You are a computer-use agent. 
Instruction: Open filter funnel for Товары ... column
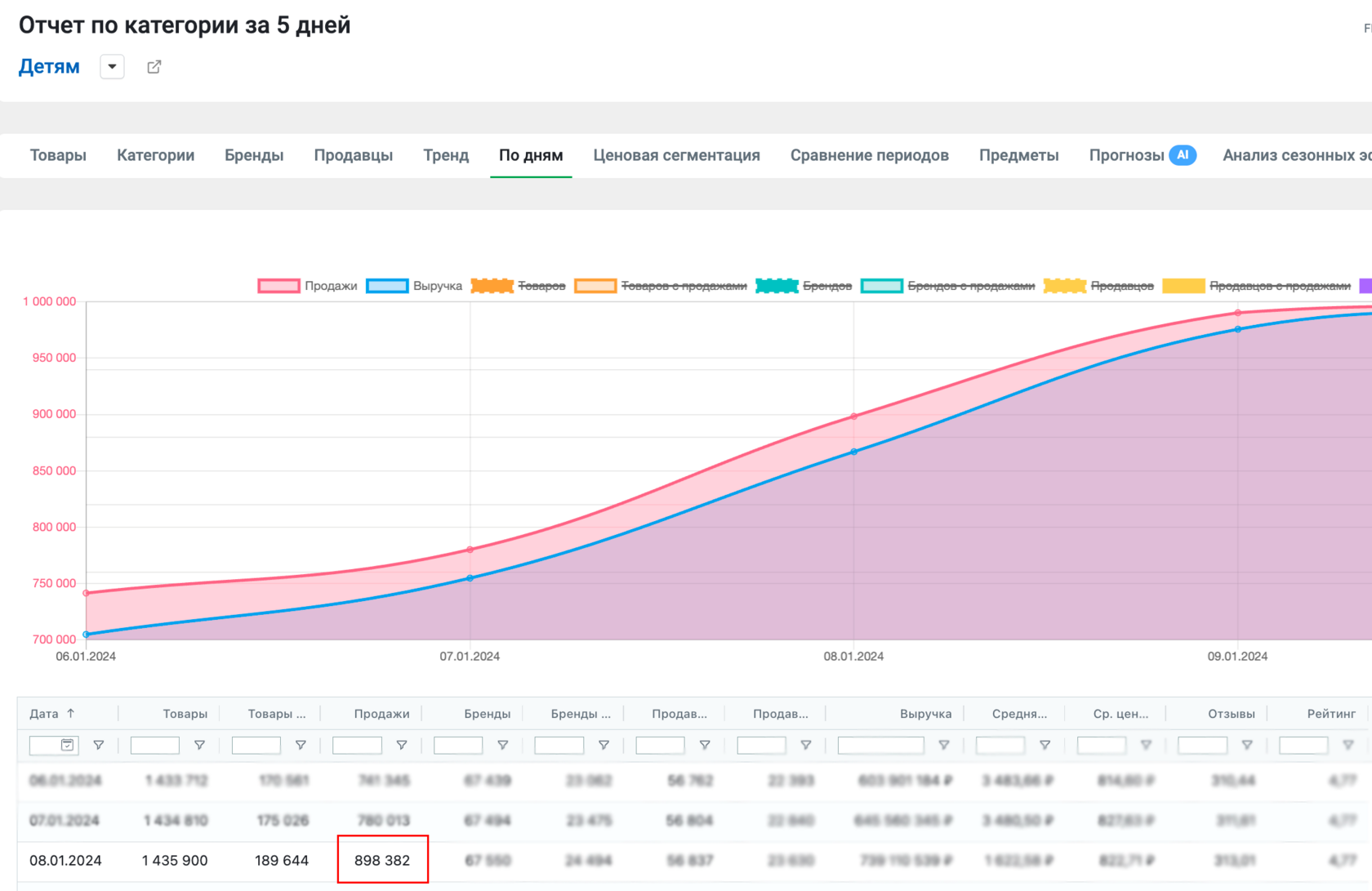point(301,745)
